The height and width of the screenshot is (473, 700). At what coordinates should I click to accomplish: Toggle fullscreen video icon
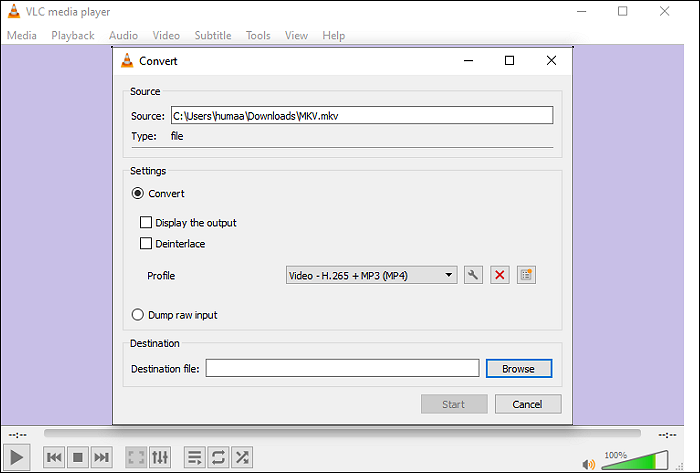[x=135, y=457]
